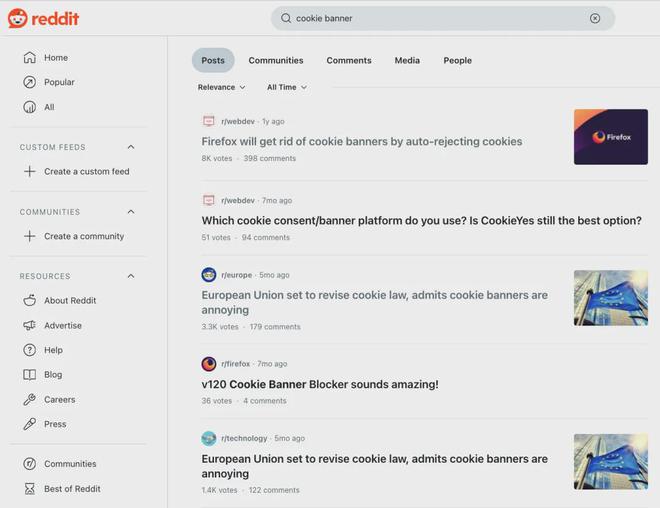Click EU flag thumbnail on r/technology post
Image resolution: width=660 pixels, height=508 pixels.
pos(611,462)
